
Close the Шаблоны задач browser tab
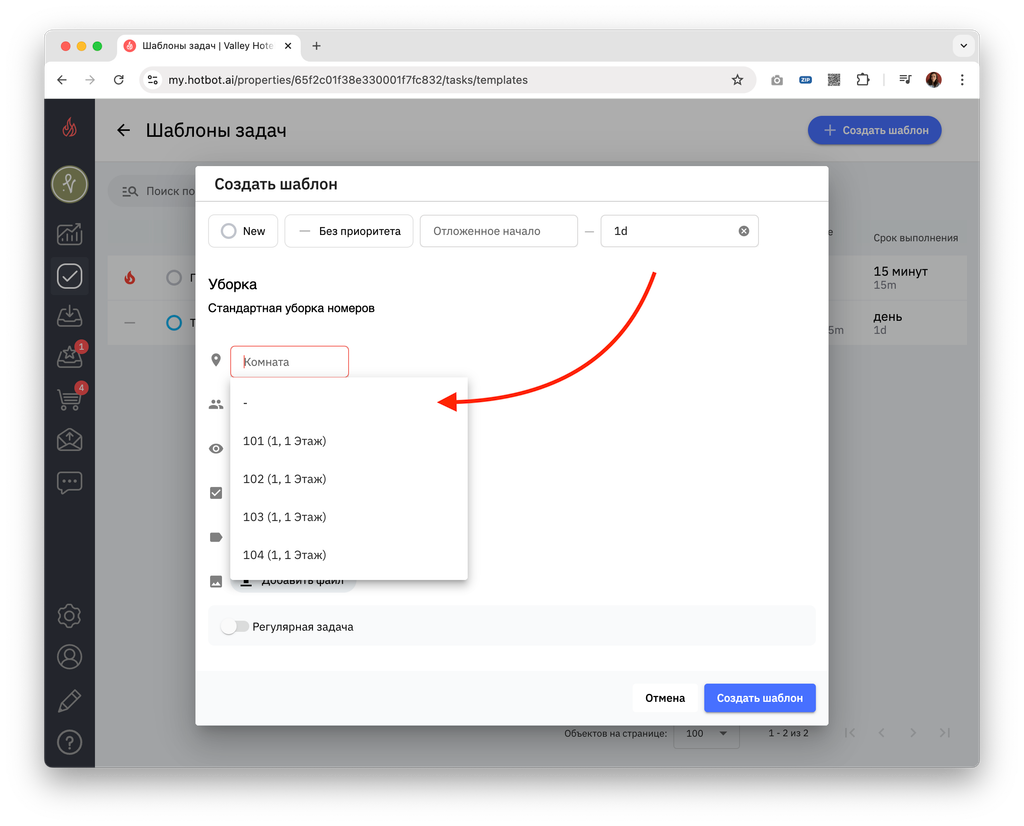point(288,46)
